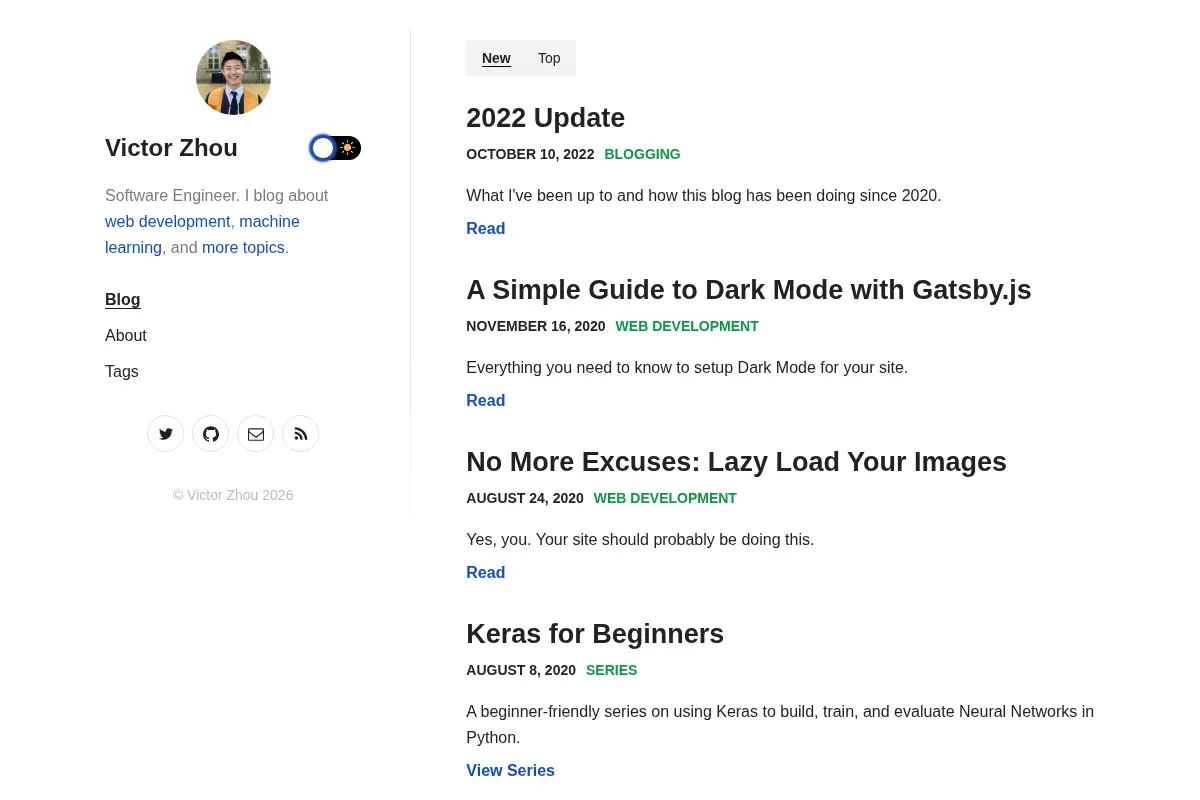Screen dimensions: 1200x800
Task: Click the © Victor Zhou 2026 footer text
Action: pyautogui.click(x=233, y=495)
